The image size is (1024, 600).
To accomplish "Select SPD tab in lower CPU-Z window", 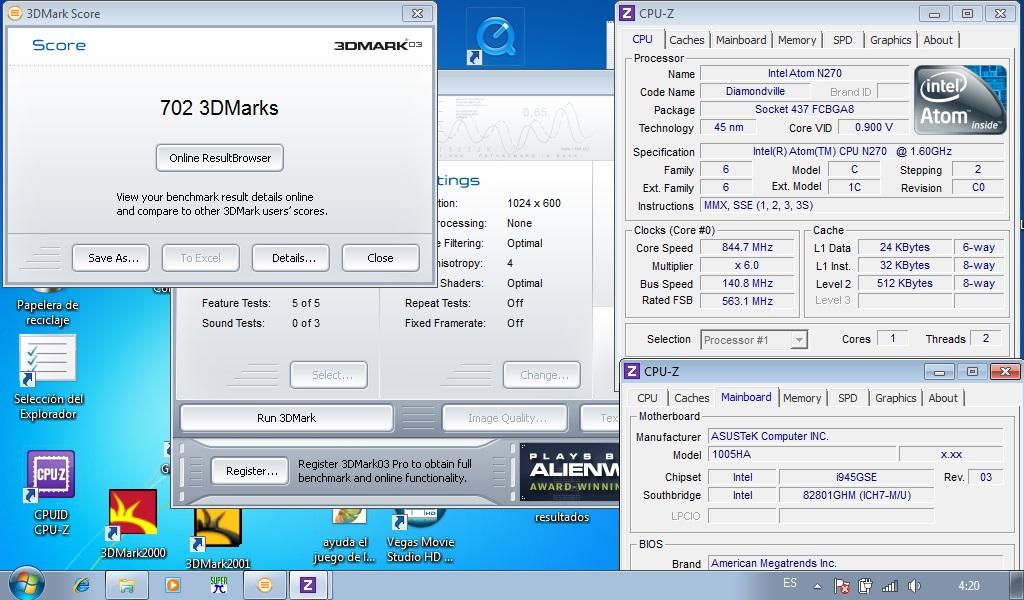I will (848, 398).
